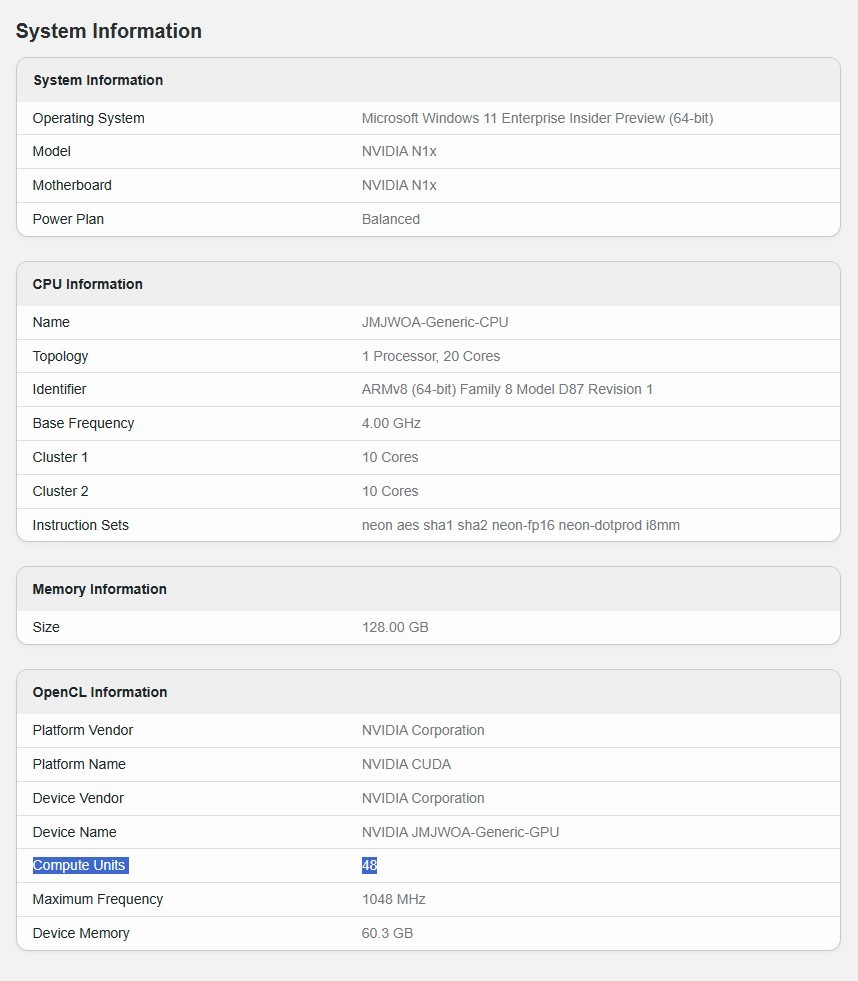
Task: Select 'JMJWOA-Generic-CPU' value
Action: point(435,322)
